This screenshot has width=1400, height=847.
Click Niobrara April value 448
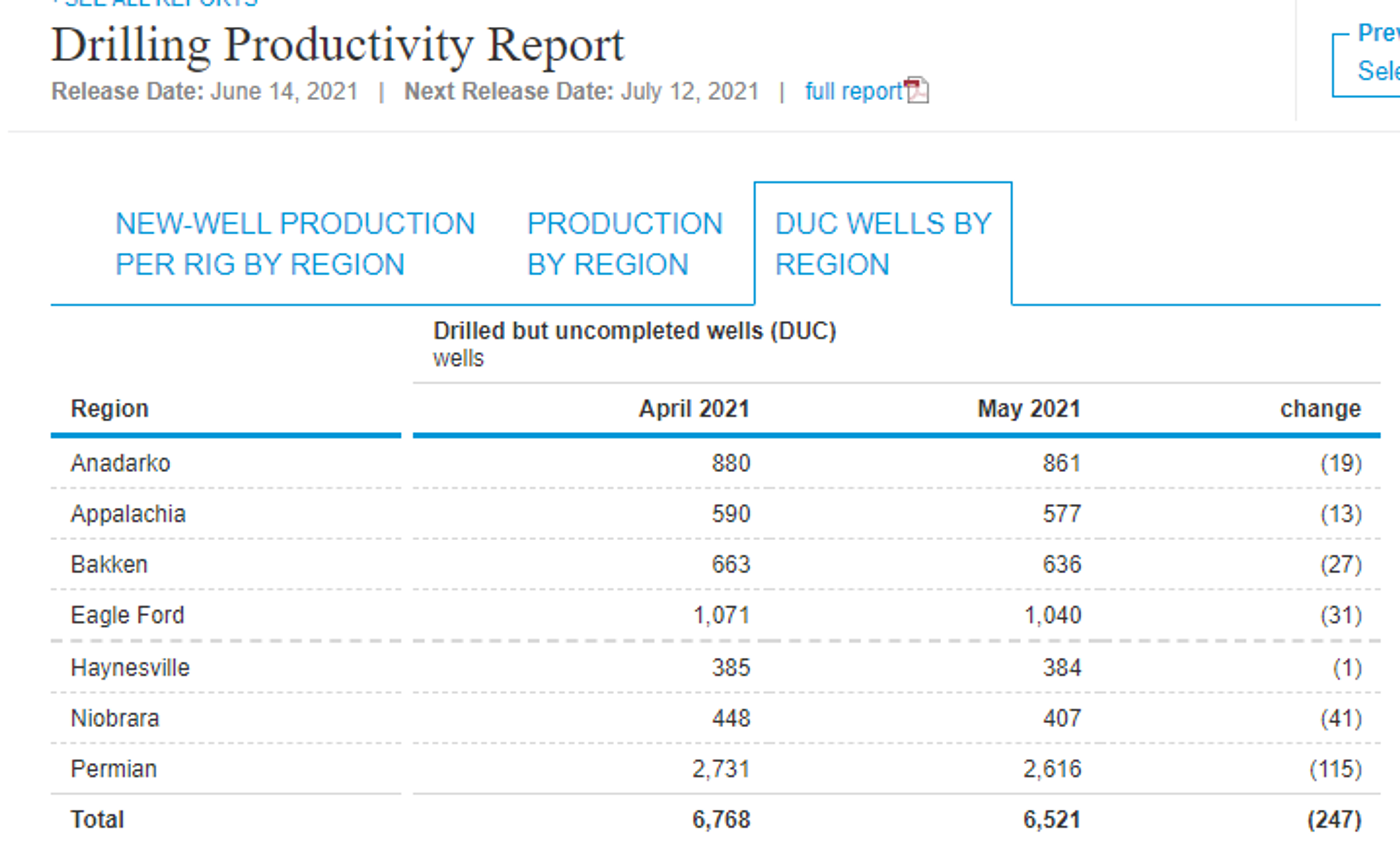[x=731, y=718]
